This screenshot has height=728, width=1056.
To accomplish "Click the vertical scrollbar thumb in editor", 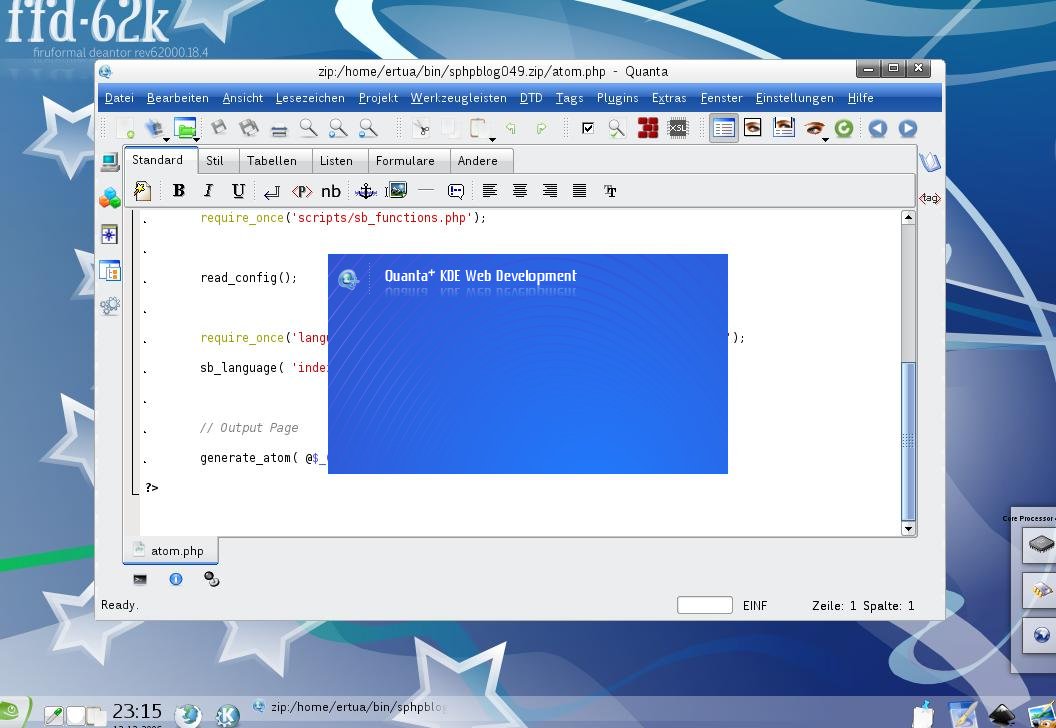I will click(x=908, y=441).
